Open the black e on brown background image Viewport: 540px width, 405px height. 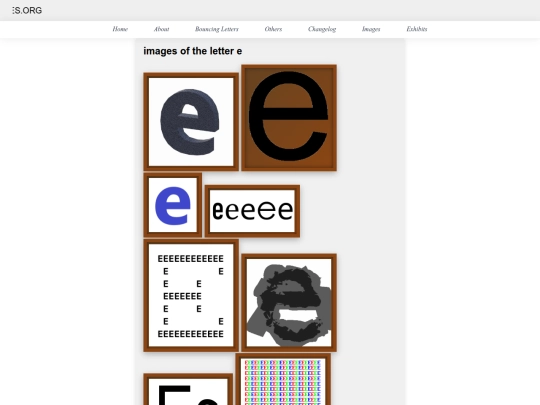[x=289, y=118]
